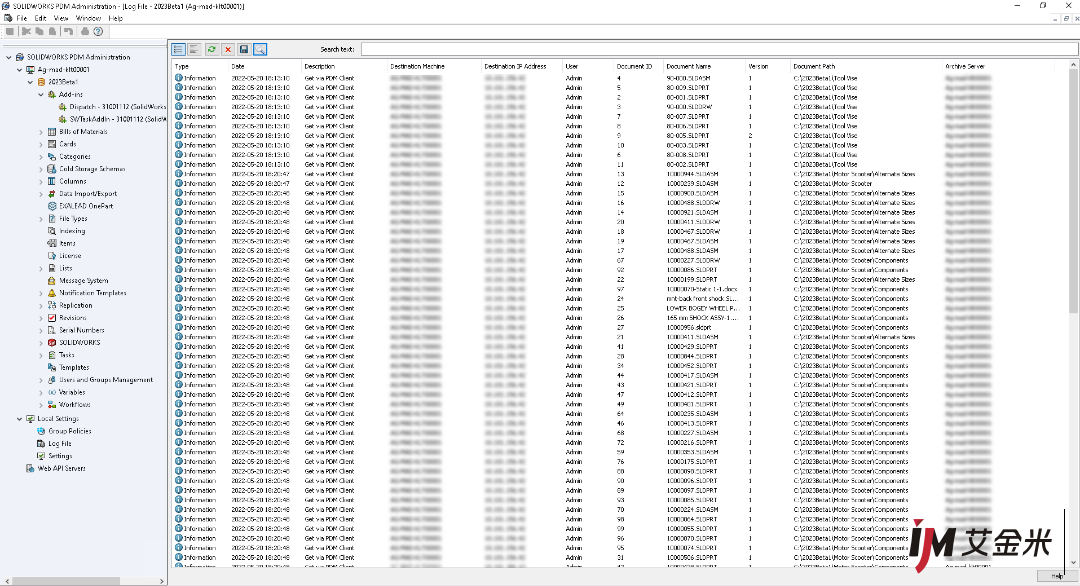
Task: Select the Web API Servers icon
Action: pyautogui.click(x=30, y=468)
